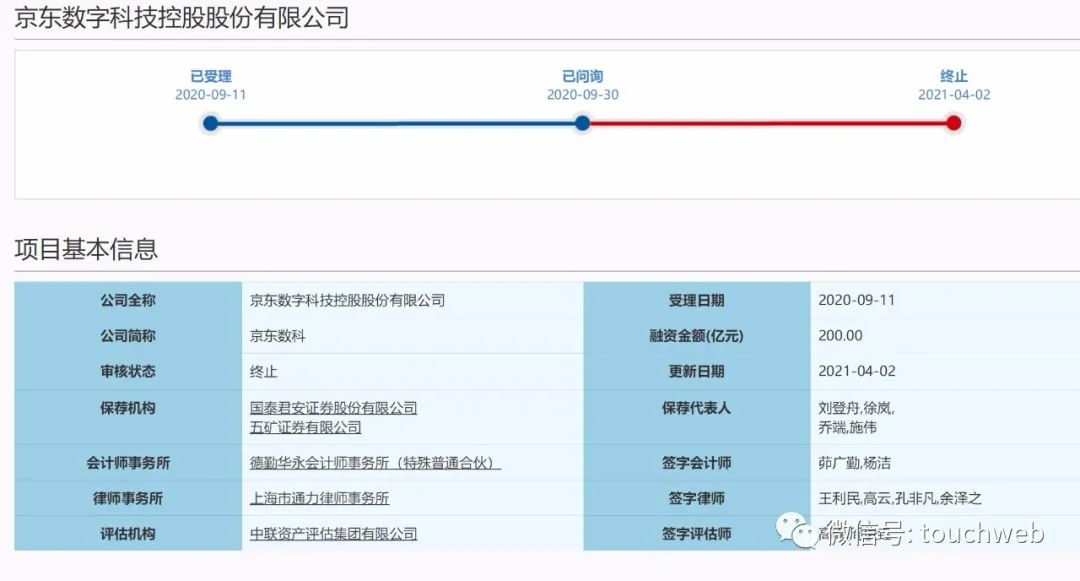The image size is (1080, 581).
Task: Click the red 终止 timeline dot
Action: [953, 123]
